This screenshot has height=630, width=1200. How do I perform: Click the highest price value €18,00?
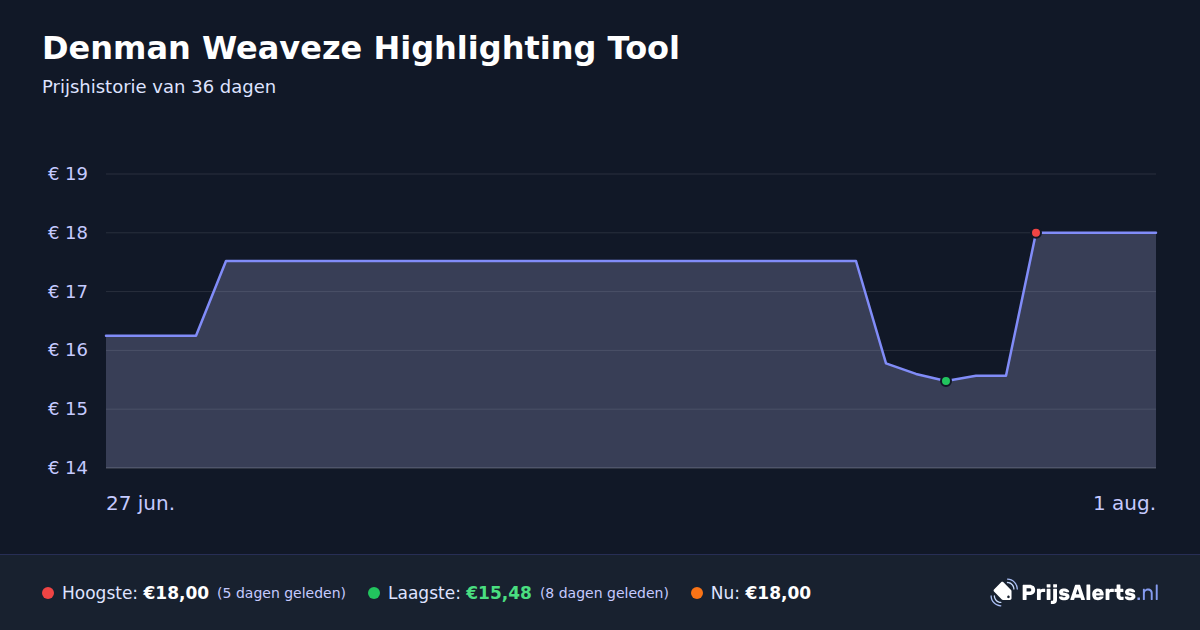[x=176, y=593]
